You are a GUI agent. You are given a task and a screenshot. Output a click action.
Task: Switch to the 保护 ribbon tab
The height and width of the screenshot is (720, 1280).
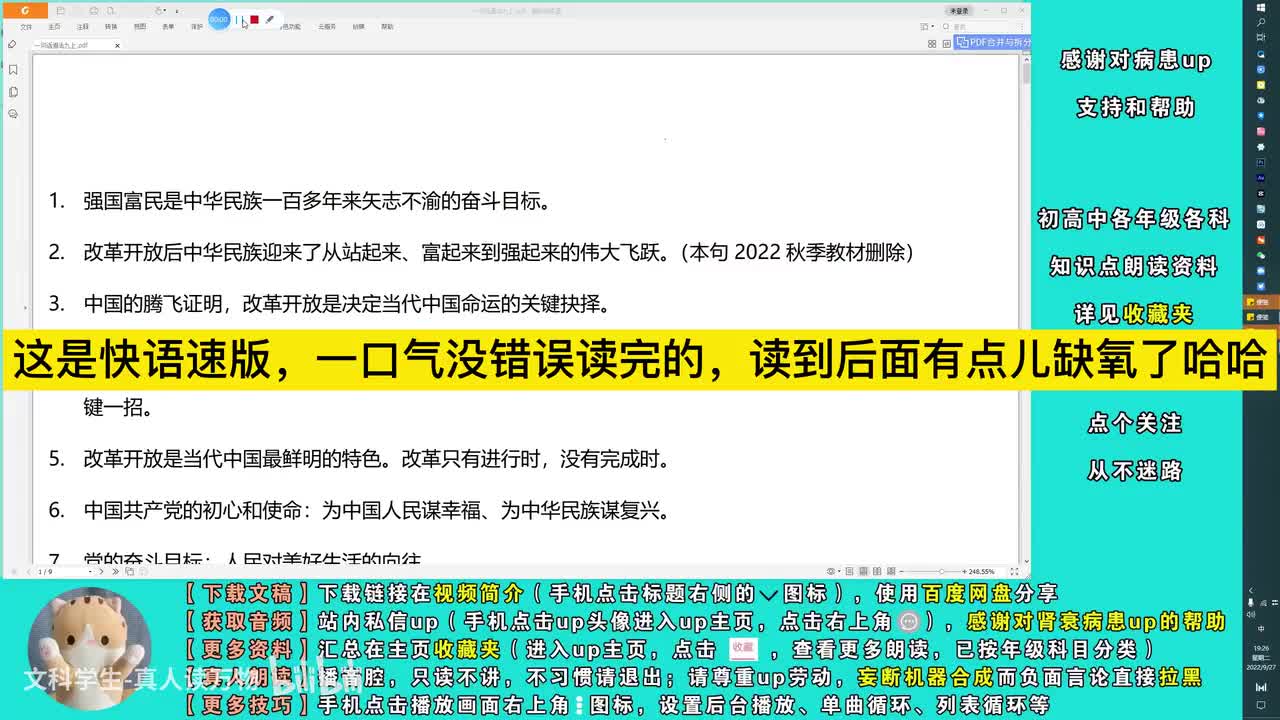197,27
